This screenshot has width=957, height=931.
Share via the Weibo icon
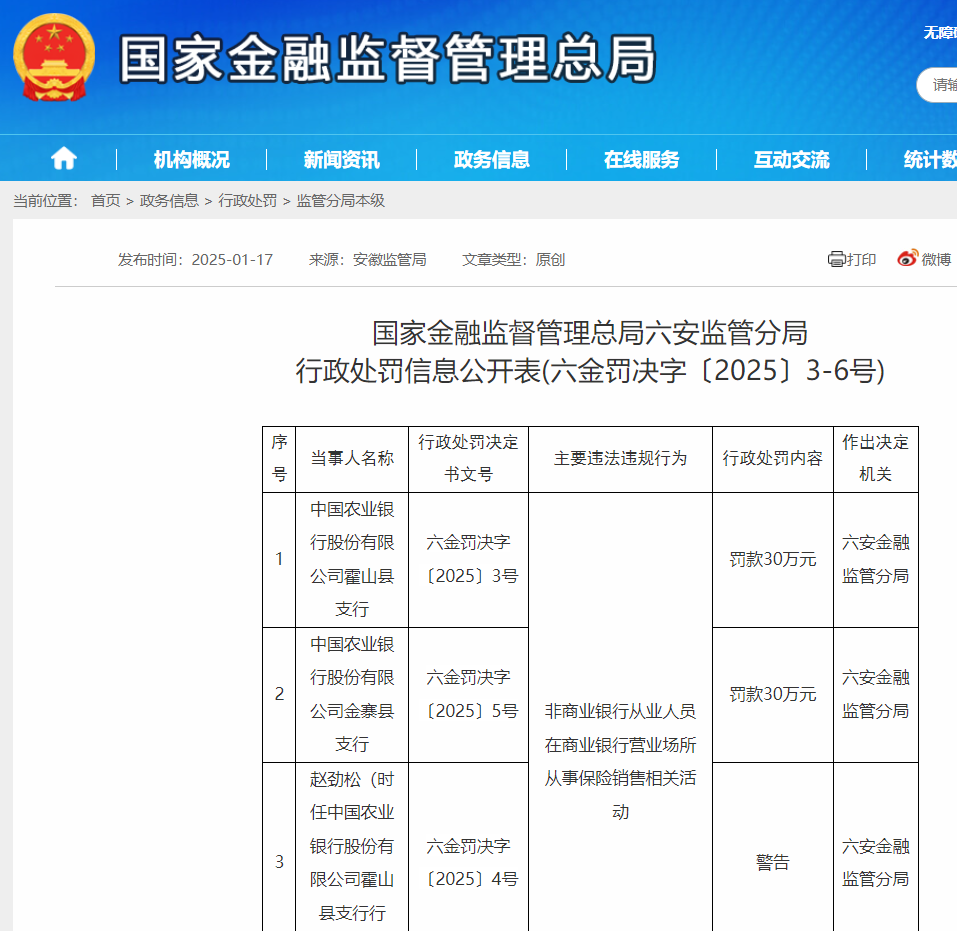click(908, 258)
